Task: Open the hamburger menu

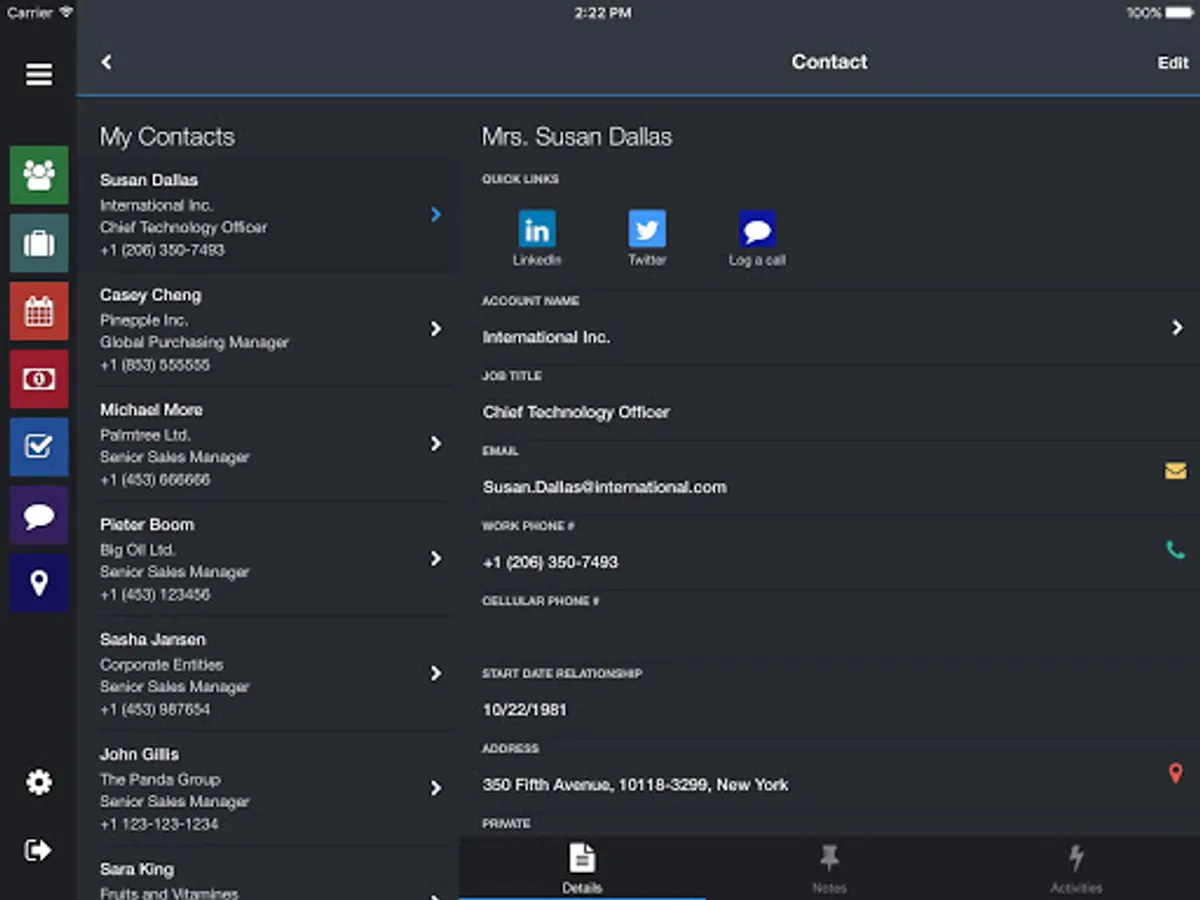Action: tap(39, 75)
